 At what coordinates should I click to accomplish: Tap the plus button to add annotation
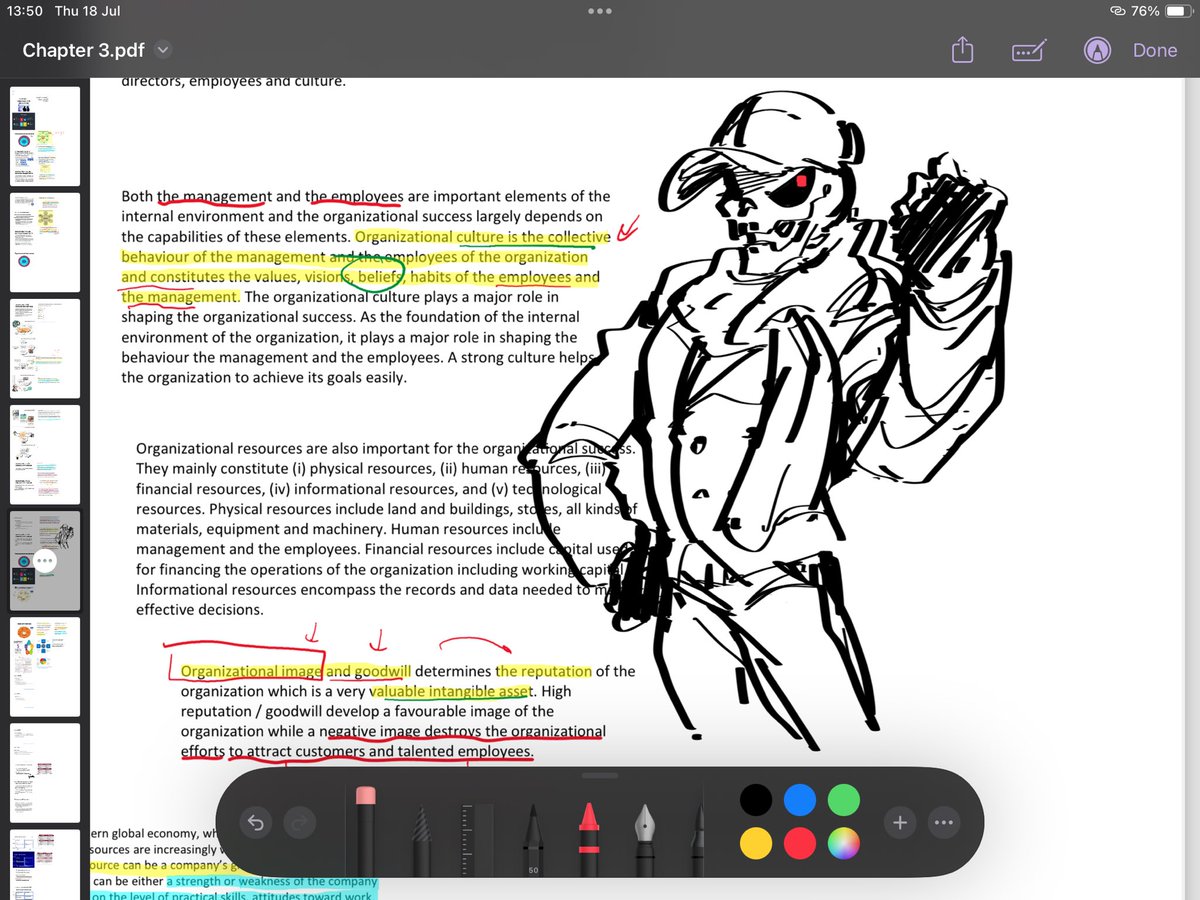(x=900, y=823)
